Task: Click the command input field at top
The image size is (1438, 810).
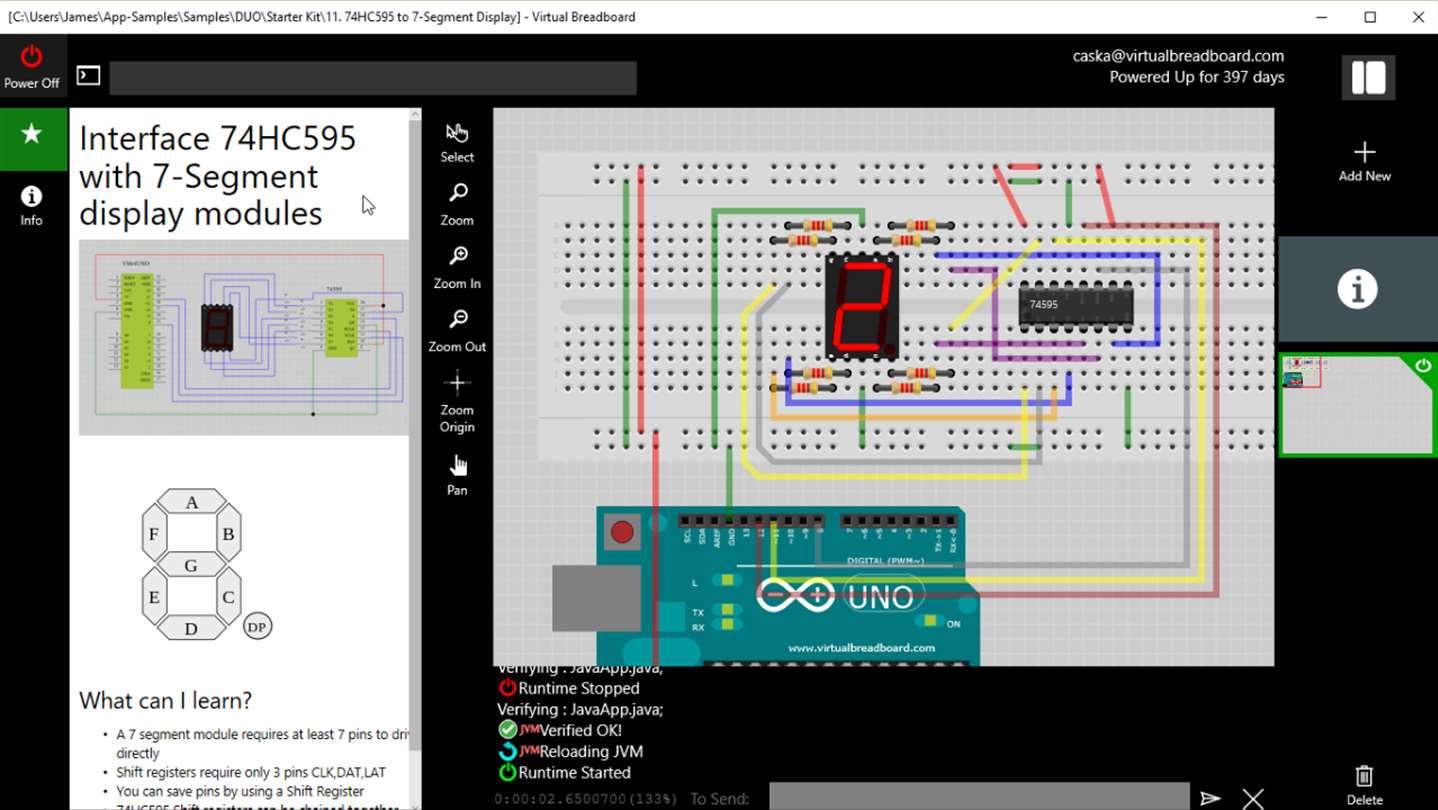Action: coord(373,78)
